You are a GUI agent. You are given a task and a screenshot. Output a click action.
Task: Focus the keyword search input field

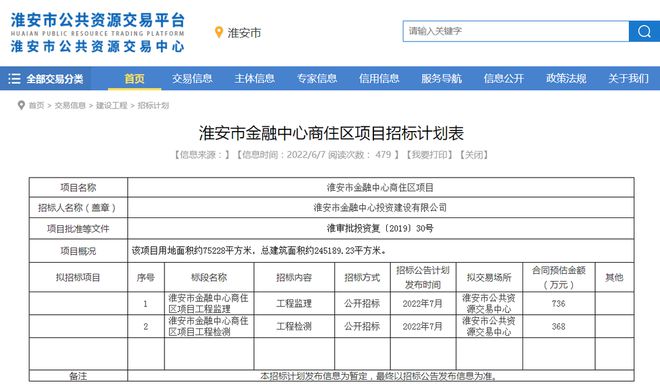coord(516,31)
